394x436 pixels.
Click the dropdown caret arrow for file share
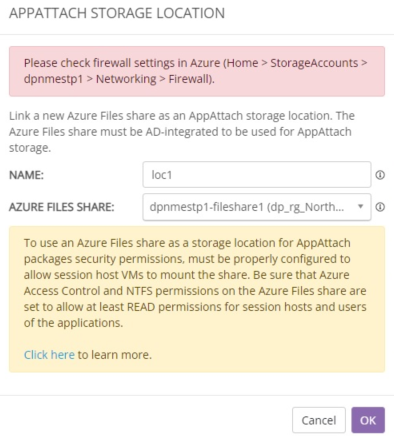pyautogui.click(x=360, y=207)
